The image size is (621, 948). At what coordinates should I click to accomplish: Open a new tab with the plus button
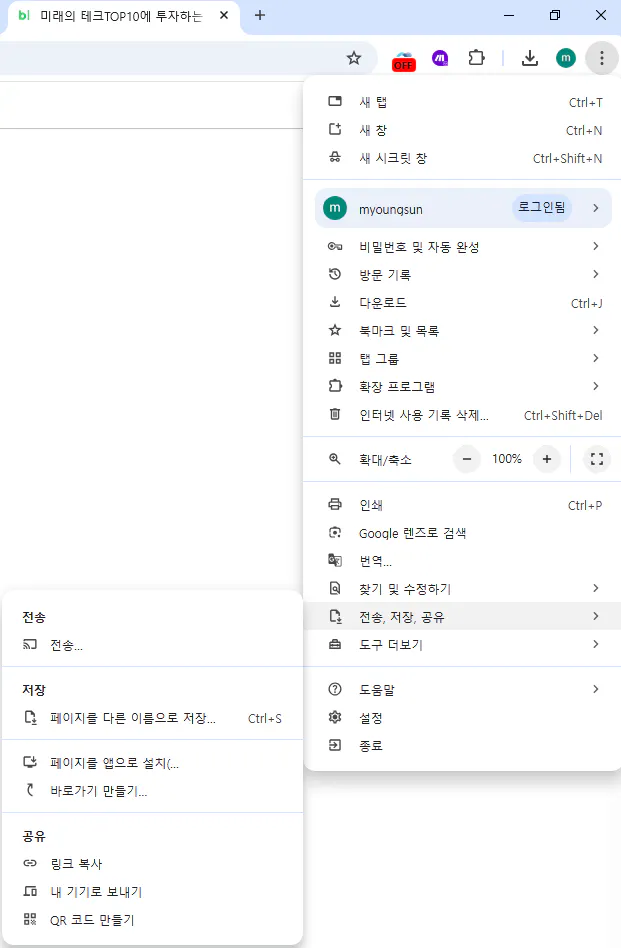(x=260, y=15)
